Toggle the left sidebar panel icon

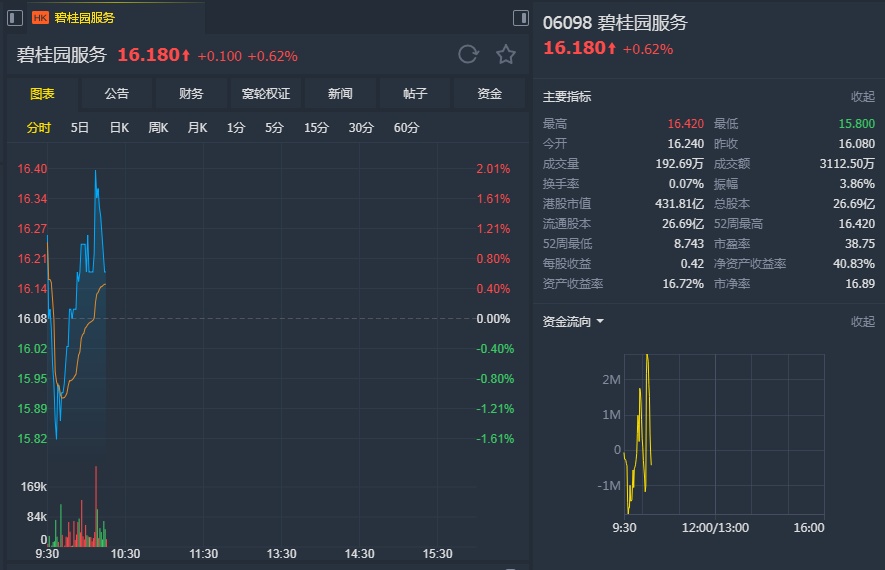tap(15, 18)
